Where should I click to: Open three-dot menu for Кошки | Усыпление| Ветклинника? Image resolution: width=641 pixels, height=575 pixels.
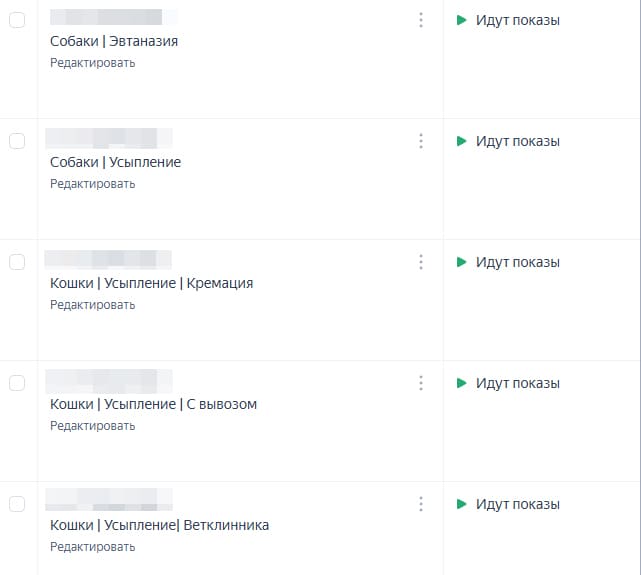(x=421, y=504)
